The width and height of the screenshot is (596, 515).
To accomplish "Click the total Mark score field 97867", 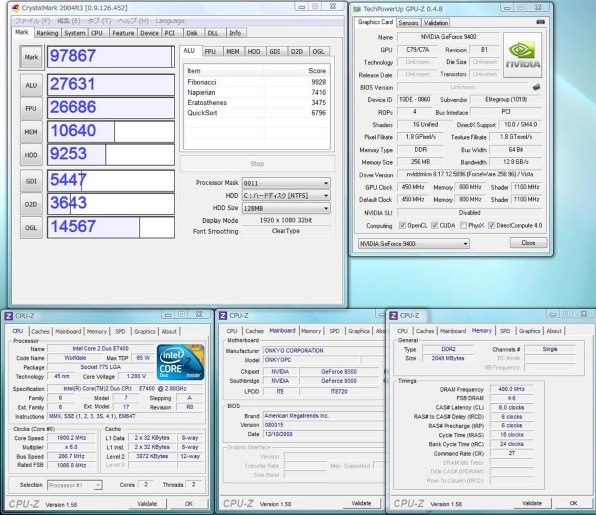I will 111,57.
